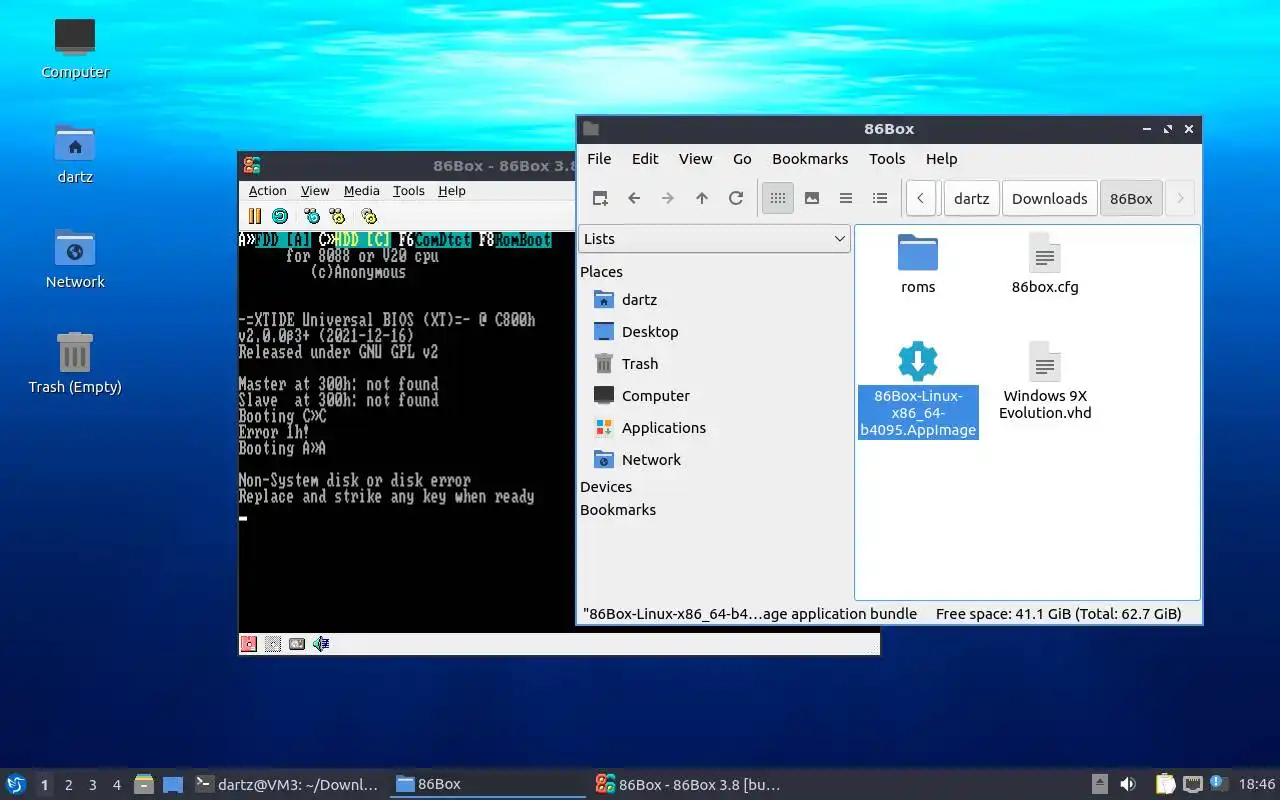This screenshot has height=800, width=1280.
Task: Select the 86Box path button
Action: tap(1131, 198)
